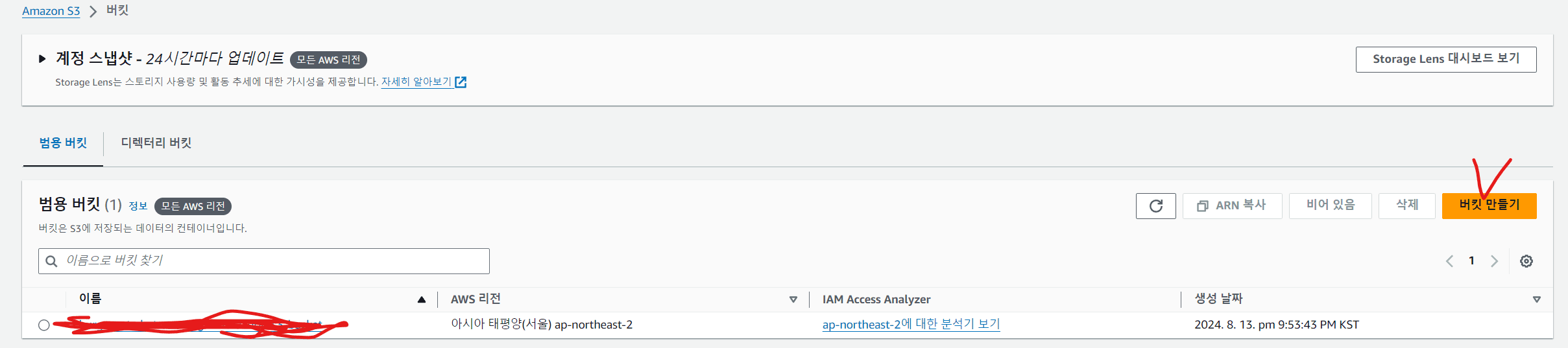
Task: Sort by AWS 리전 column arrow
Action: point(793,299)
